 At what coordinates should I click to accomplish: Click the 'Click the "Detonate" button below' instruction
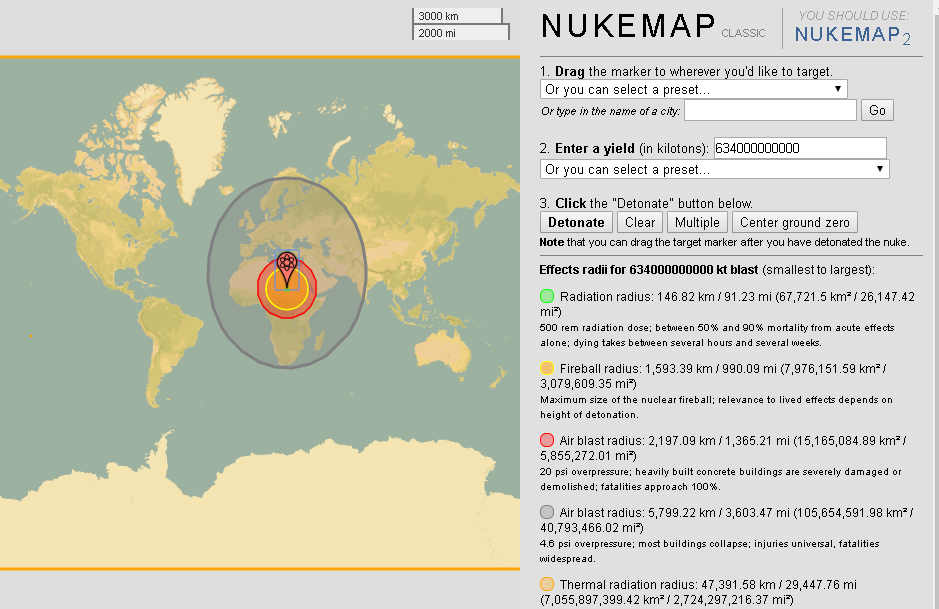point(646,203)
